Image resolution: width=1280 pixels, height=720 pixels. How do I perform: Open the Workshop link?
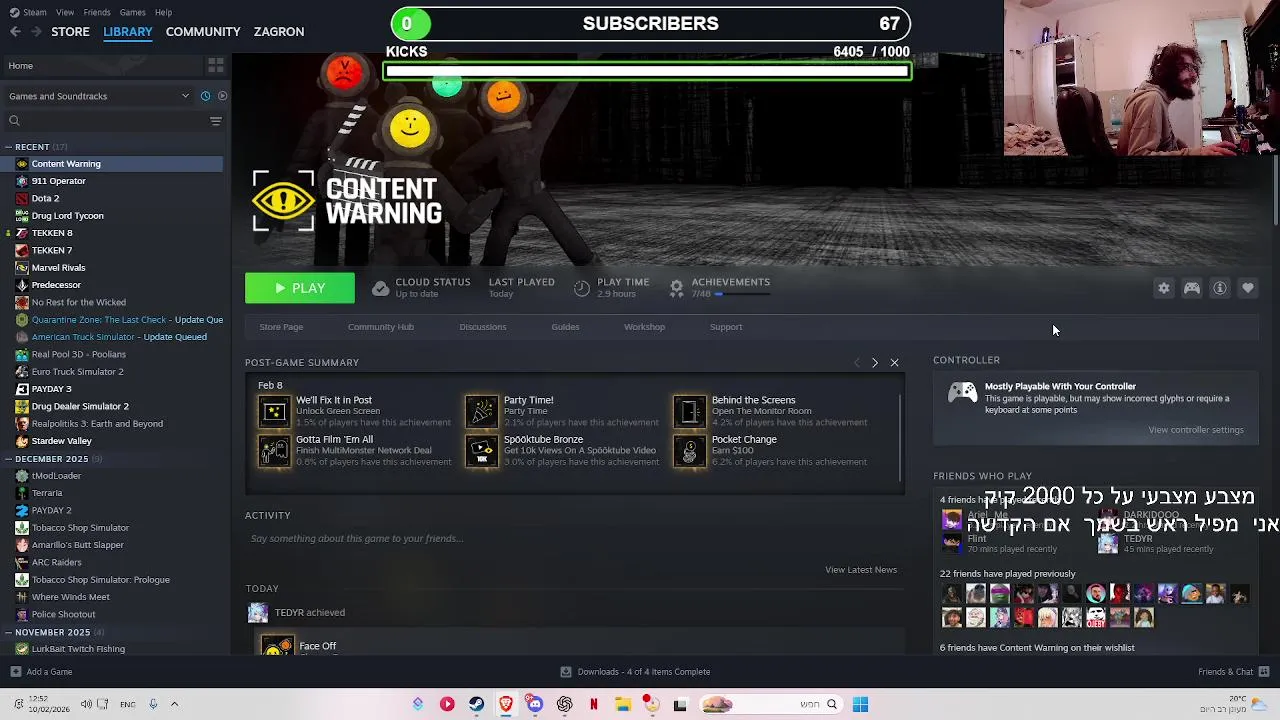[644, 327]
